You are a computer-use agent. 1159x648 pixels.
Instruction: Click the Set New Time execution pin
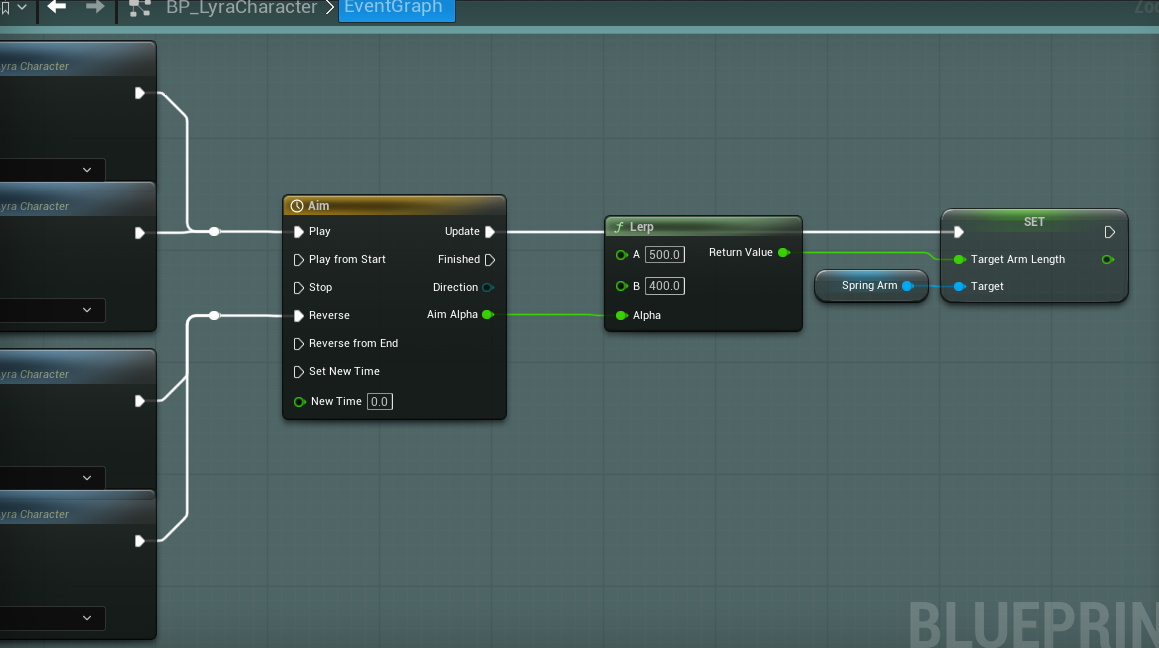click(299, 372)
